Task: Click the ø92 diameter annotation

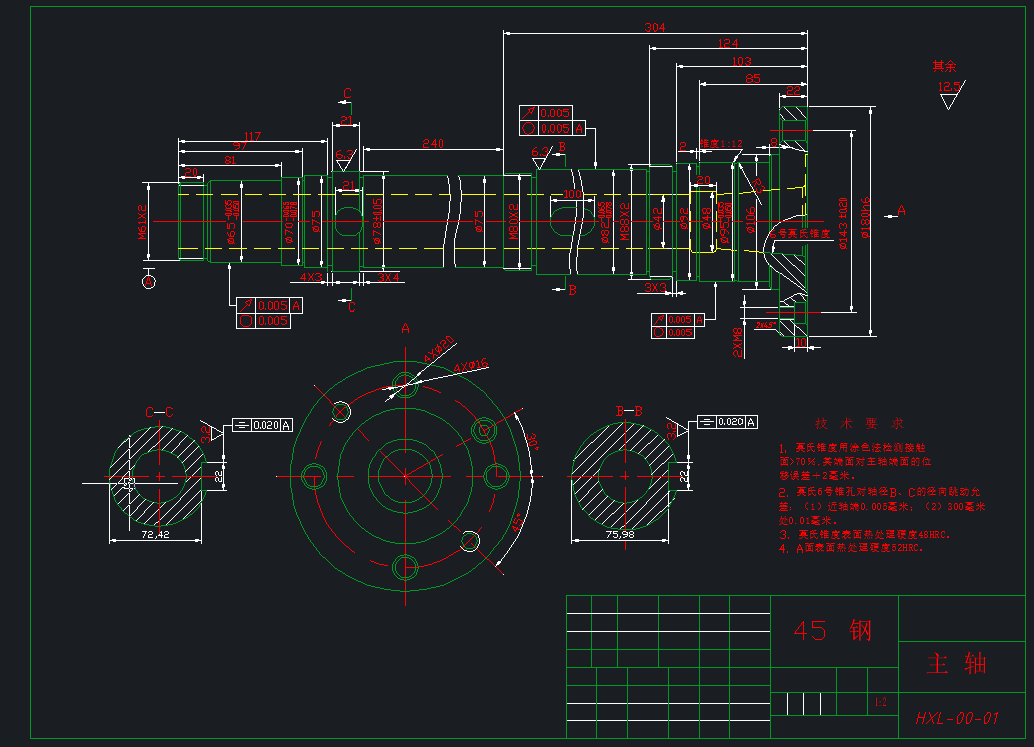Action: (684, 218)
